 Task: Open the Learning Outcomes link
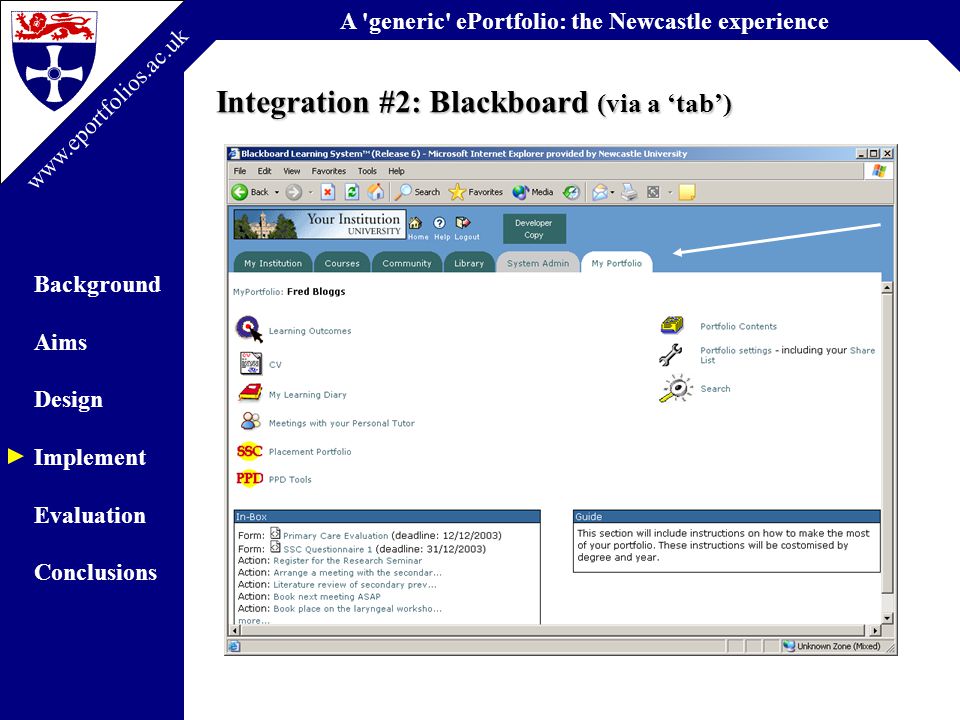click(x=310, y=331)
